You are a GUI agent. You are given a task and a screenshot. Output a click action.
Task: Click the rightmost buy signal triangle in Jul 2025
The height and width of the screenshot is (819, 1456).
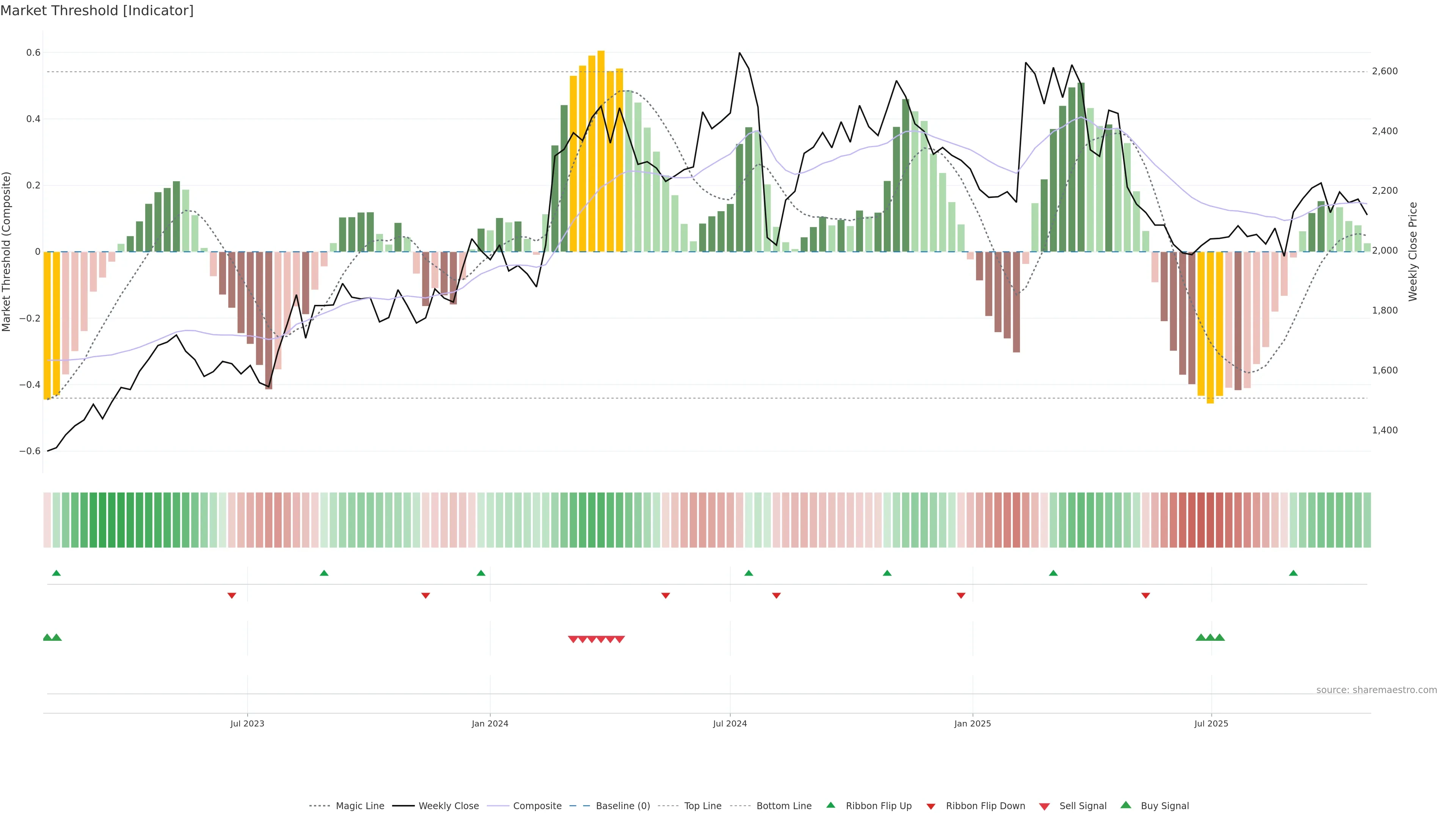tap(1220, 637)
